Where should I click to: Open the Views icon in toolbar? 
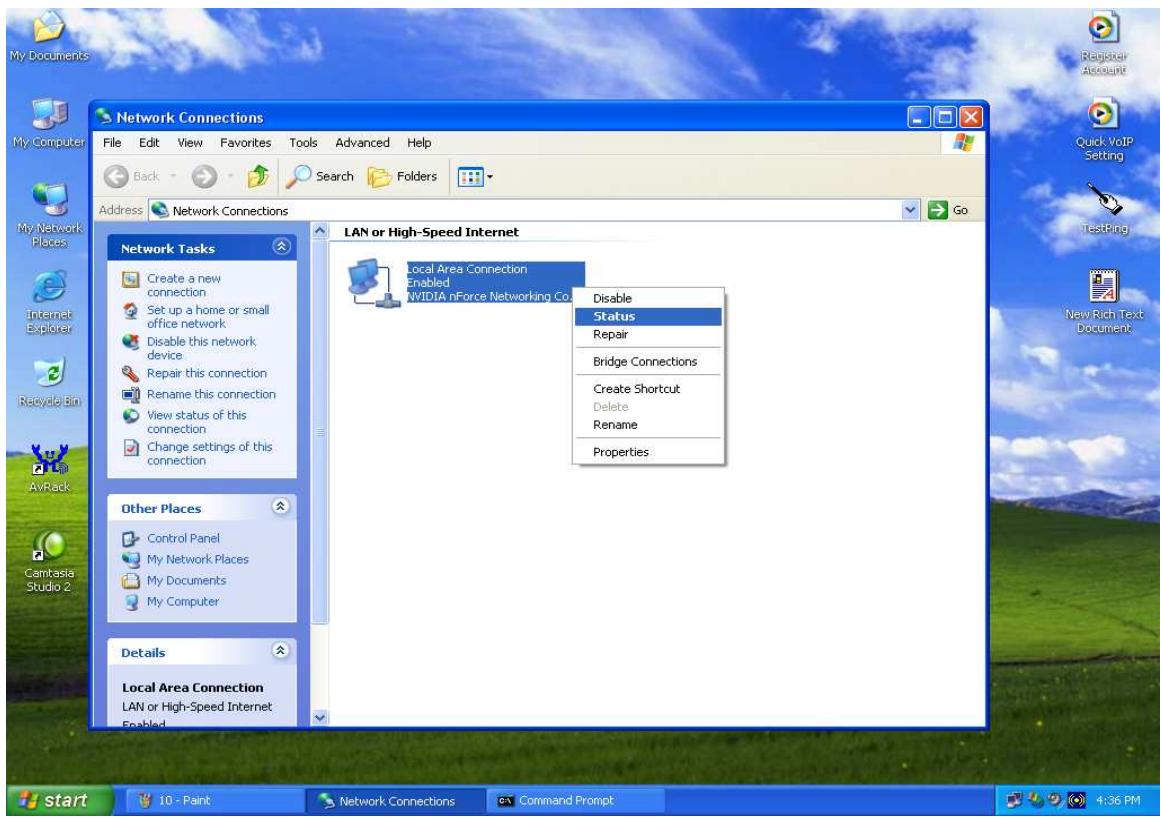point(471,176)
